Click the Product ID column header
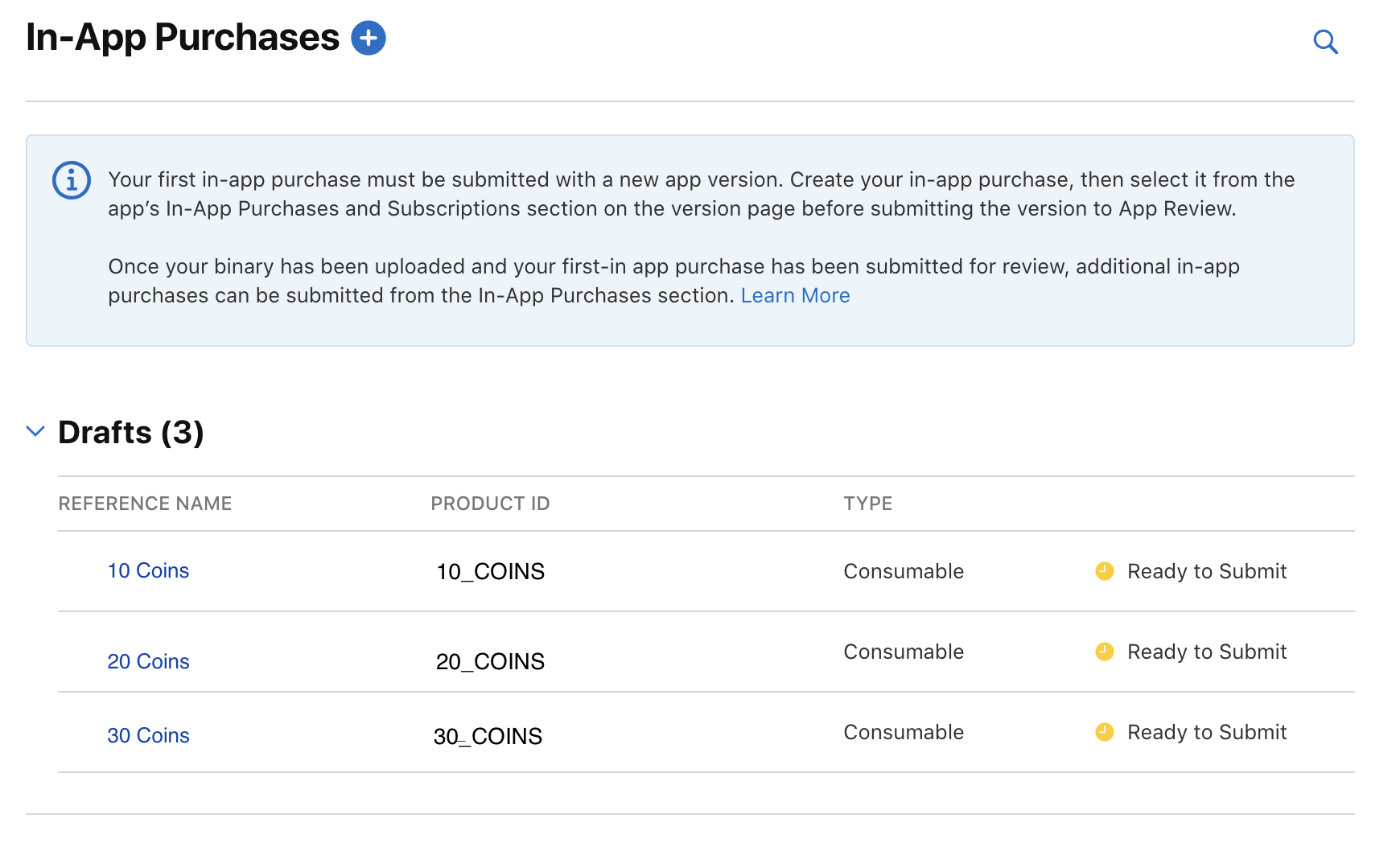 [x=490, y=504]
